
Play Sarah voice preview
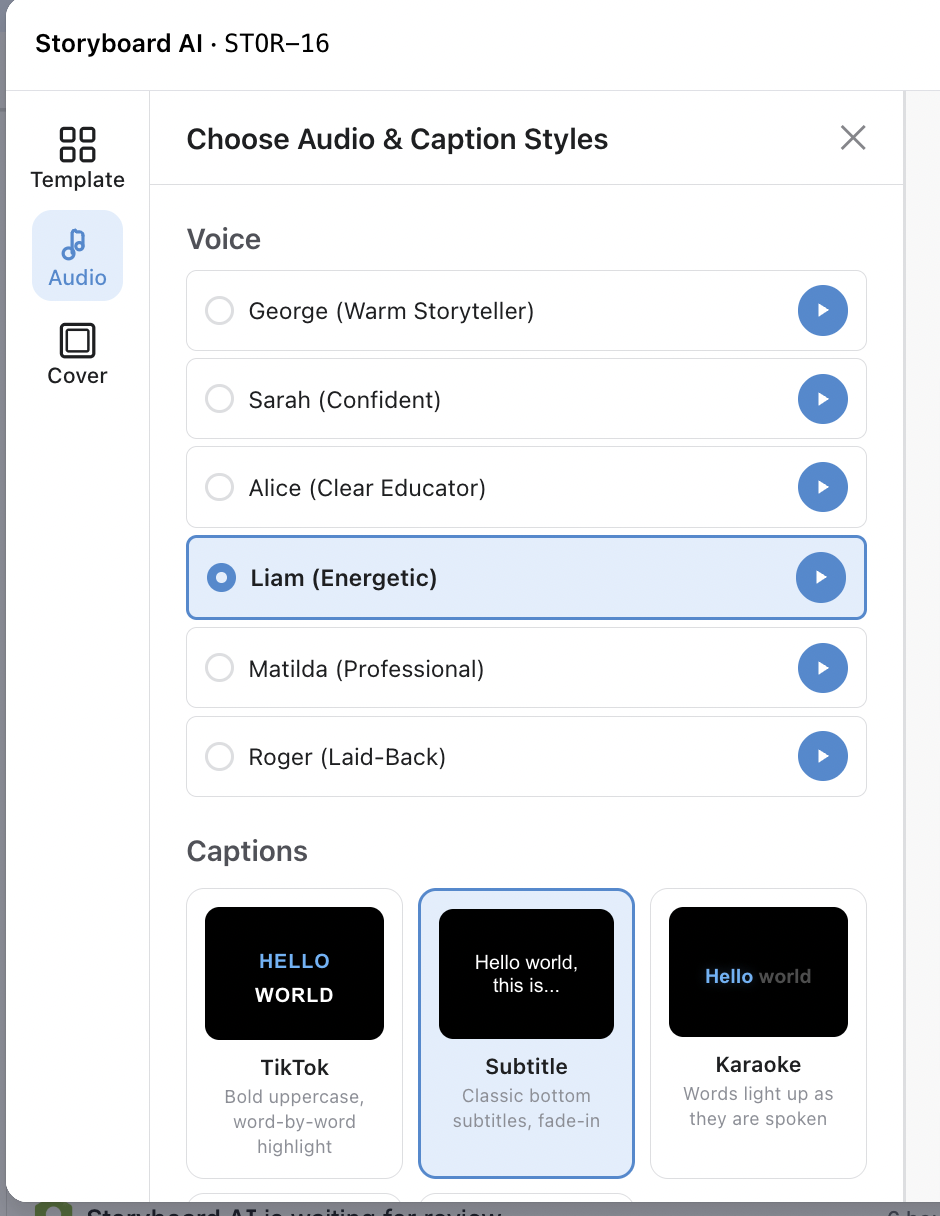(x=823, y=400)
